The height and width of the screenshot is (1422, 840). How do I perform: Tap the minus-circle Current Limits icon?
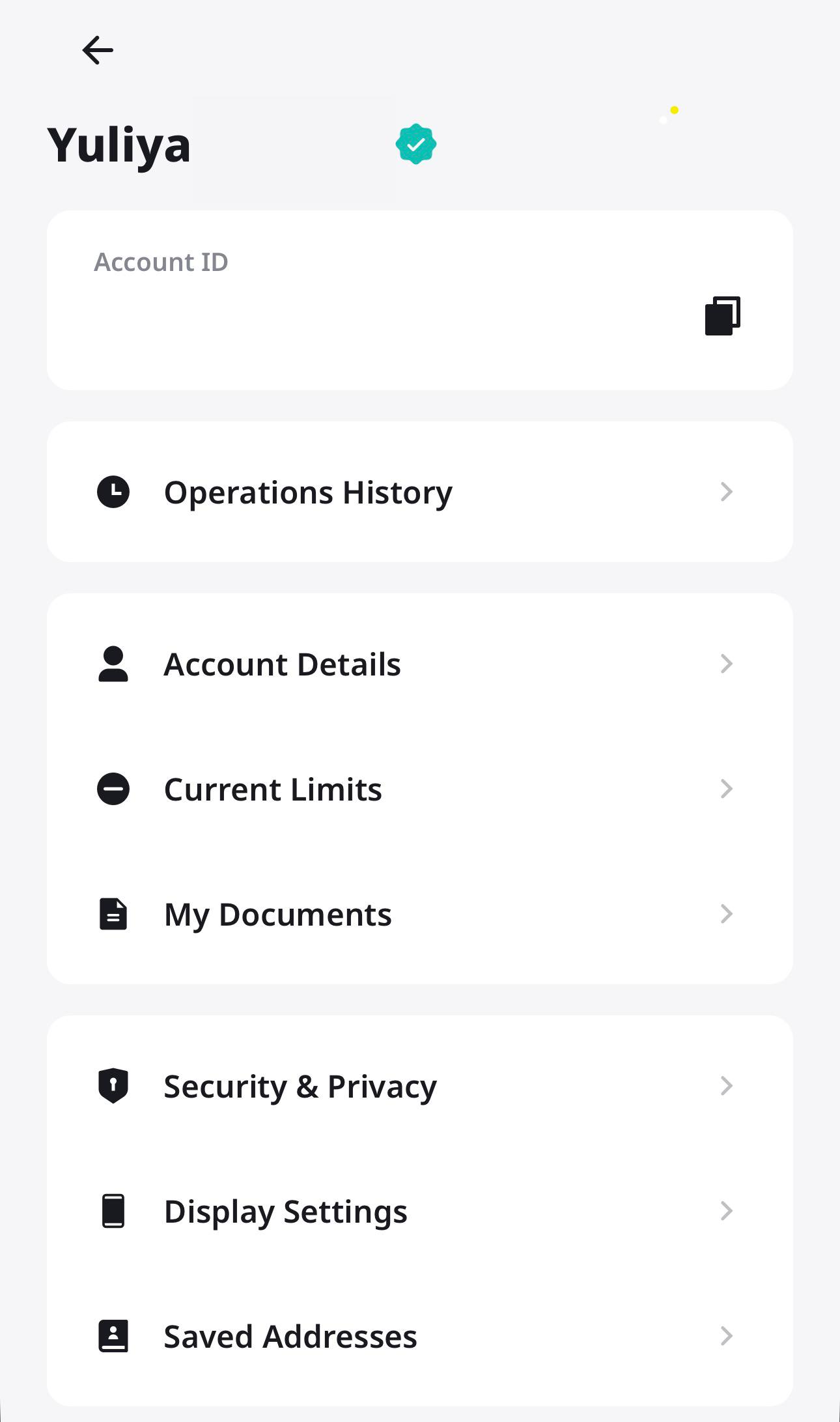(113, 789)
